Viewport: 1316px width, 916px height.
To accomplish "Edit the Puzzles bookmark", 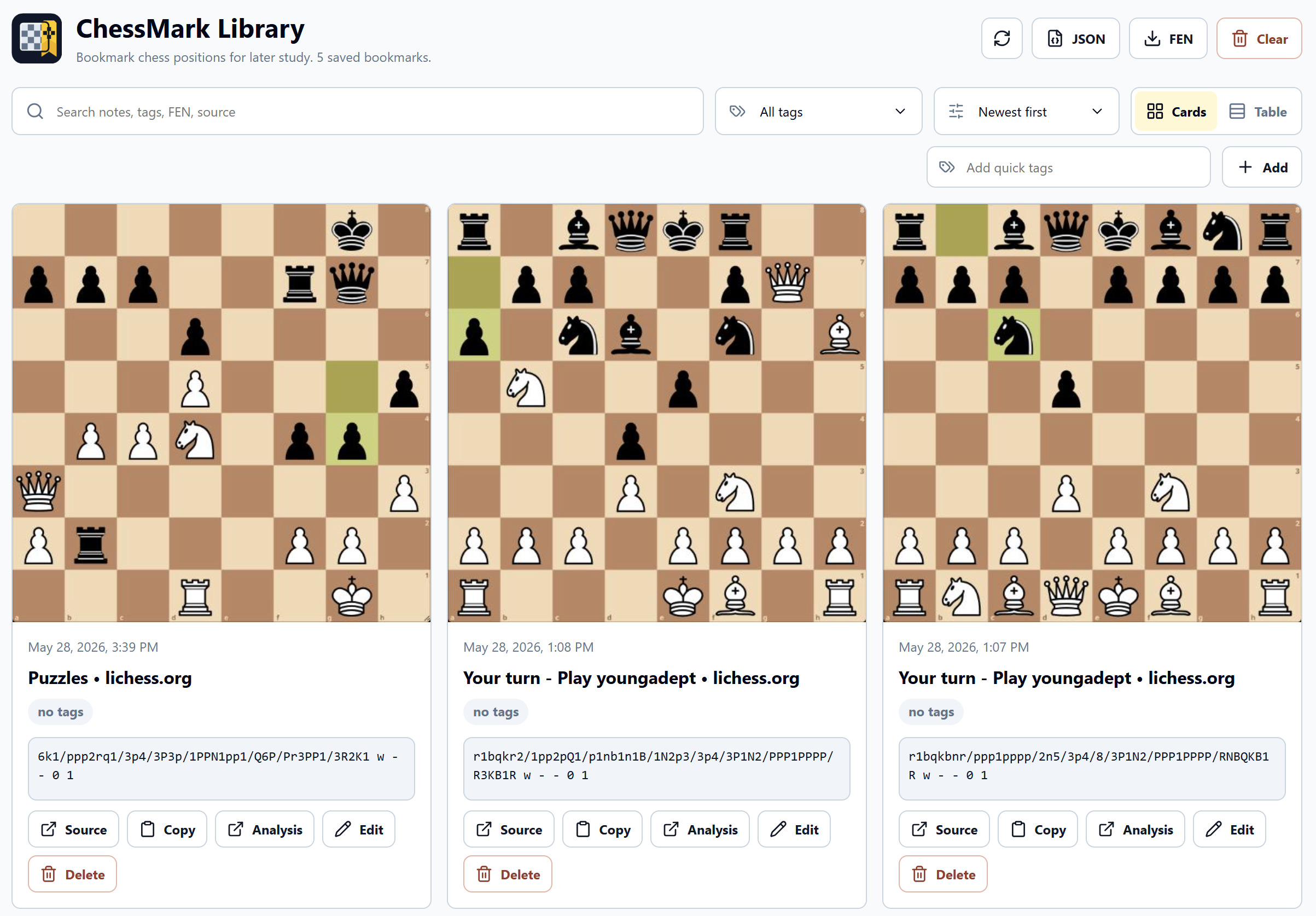I will (x=358, y=829).
